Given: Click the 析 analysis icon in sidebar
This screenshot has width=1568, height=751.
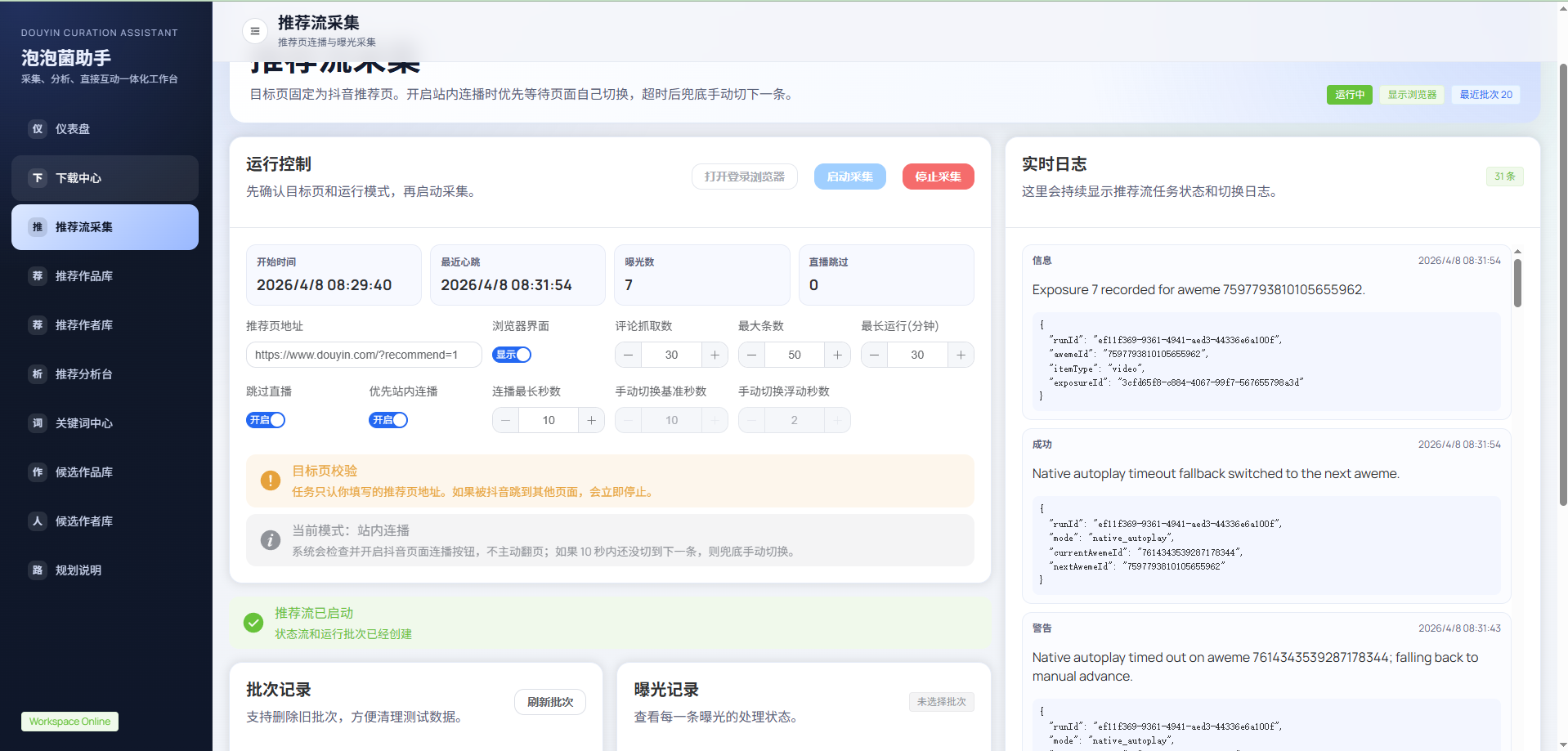Looking at the screenshot, I should 38,374.
